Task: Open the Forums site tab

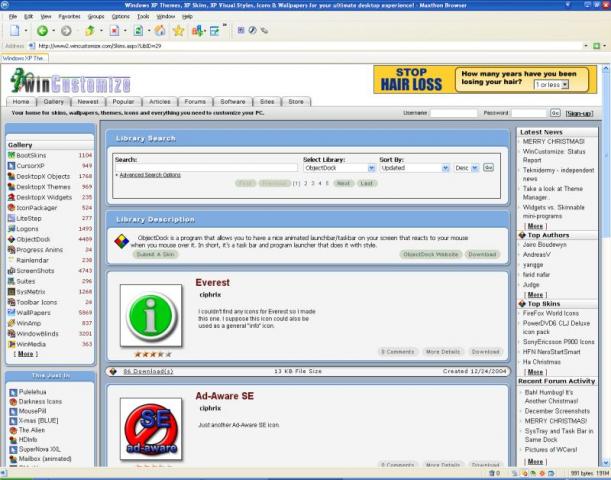Action: (195, 101)
